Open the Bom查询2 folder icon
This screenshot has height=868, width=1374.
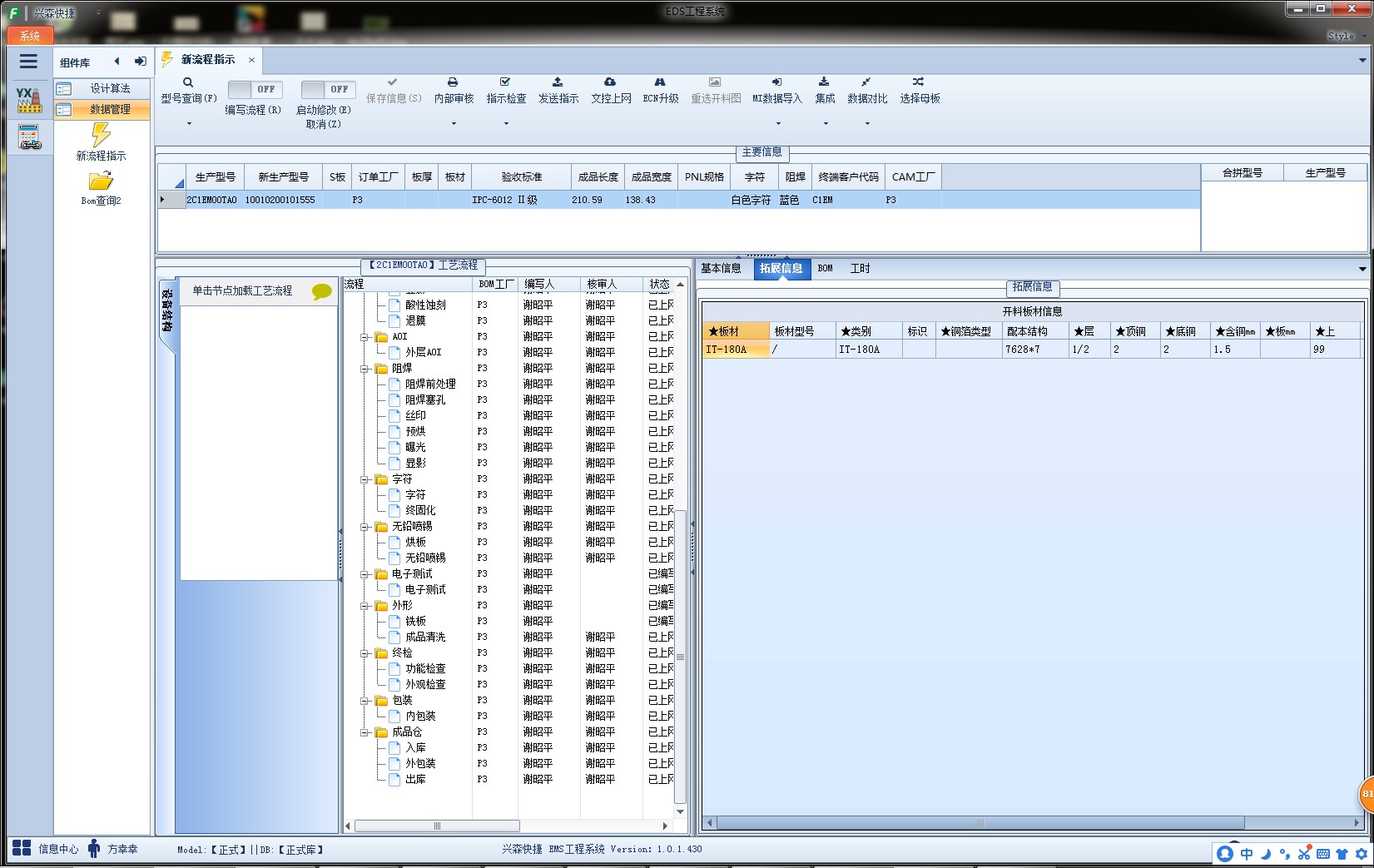[x=101, y=181]
